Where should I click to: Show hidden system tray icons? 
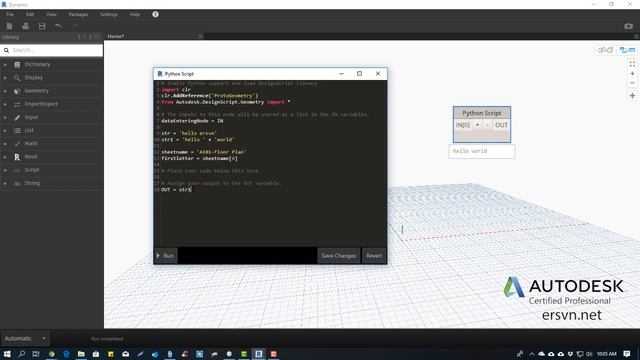coord(531,354)
